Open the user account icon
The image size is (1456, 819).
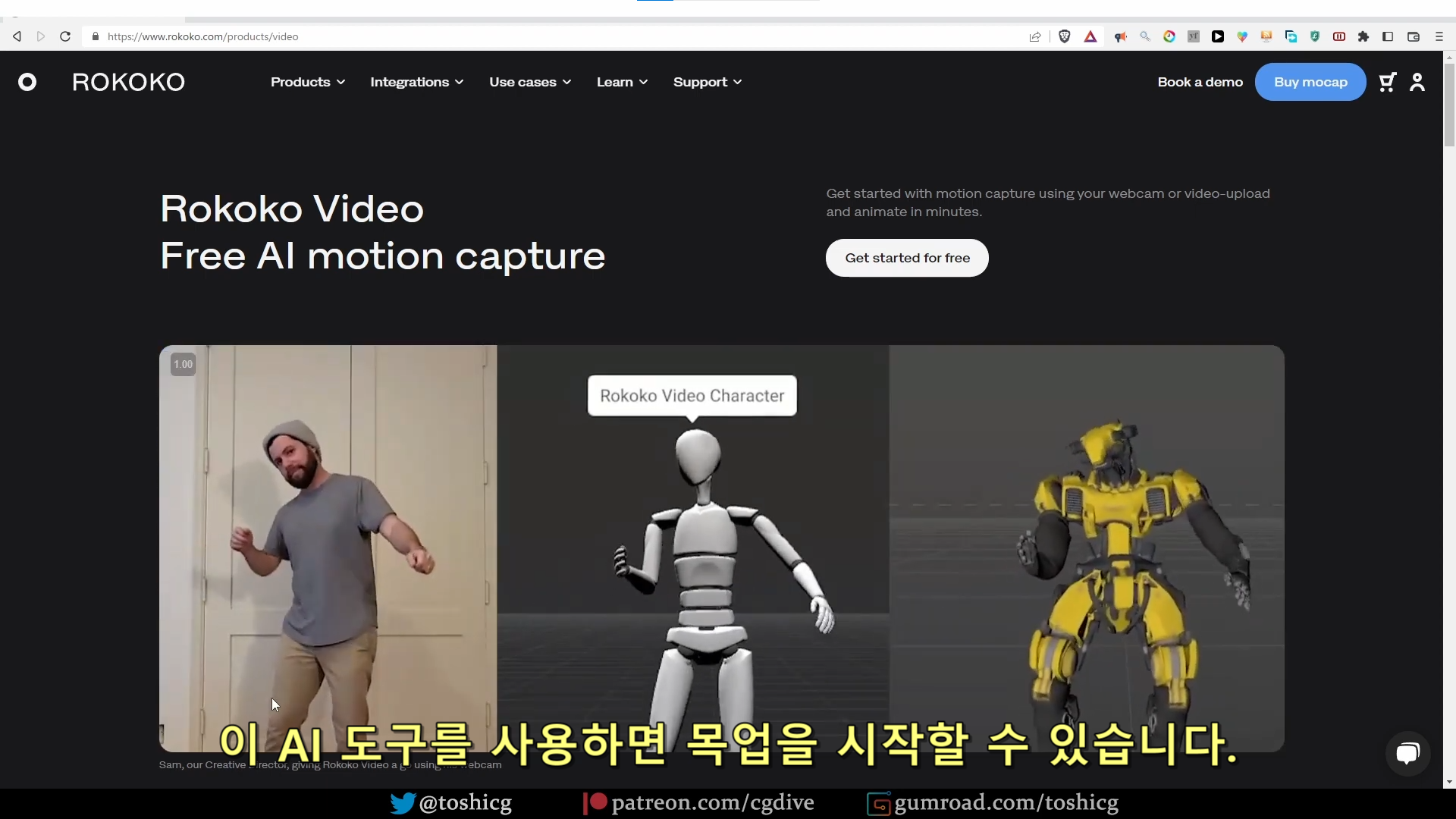pyautogui.click(x=1417, y=82)
